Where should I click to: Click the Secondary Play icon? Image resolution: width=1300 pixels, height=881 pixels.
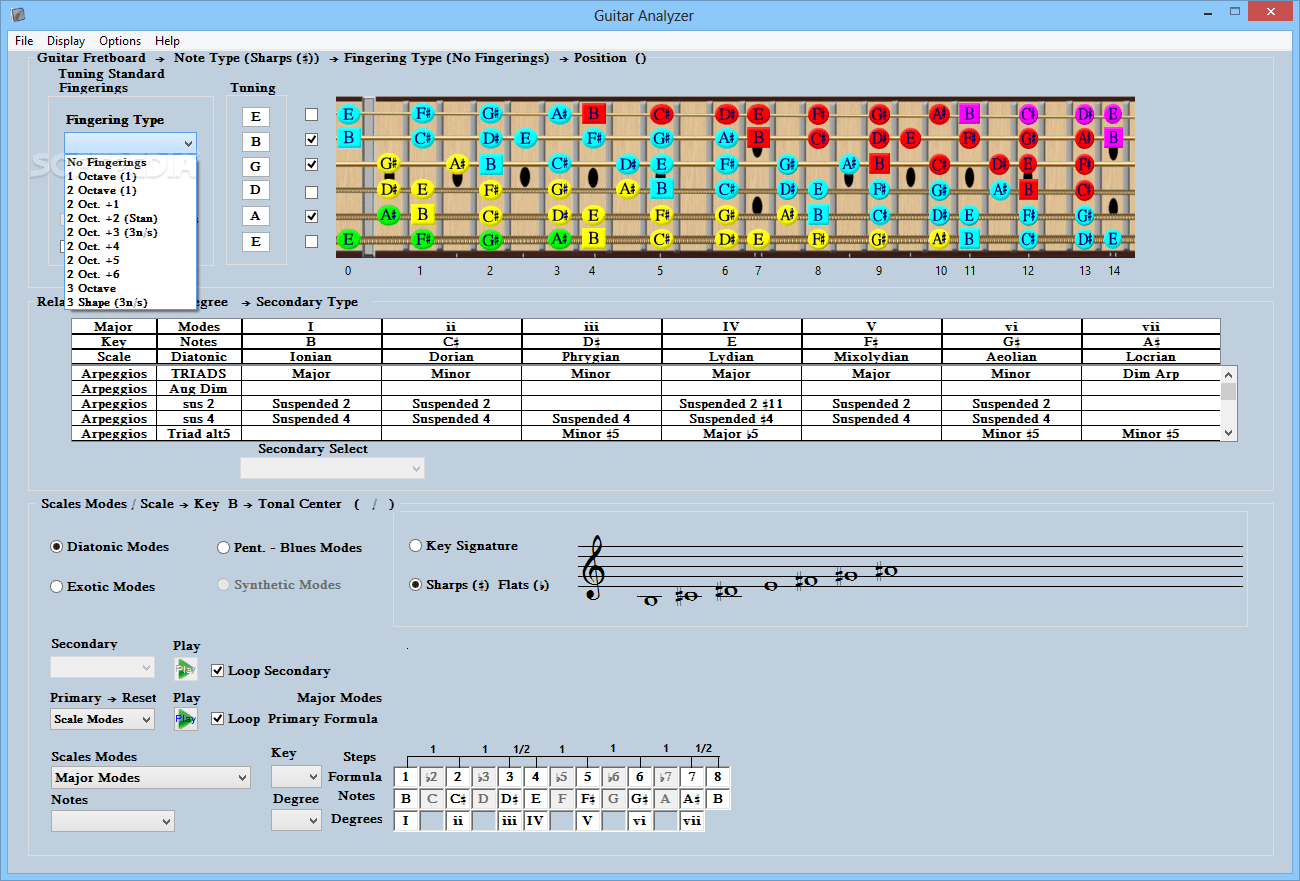[186, 668]
